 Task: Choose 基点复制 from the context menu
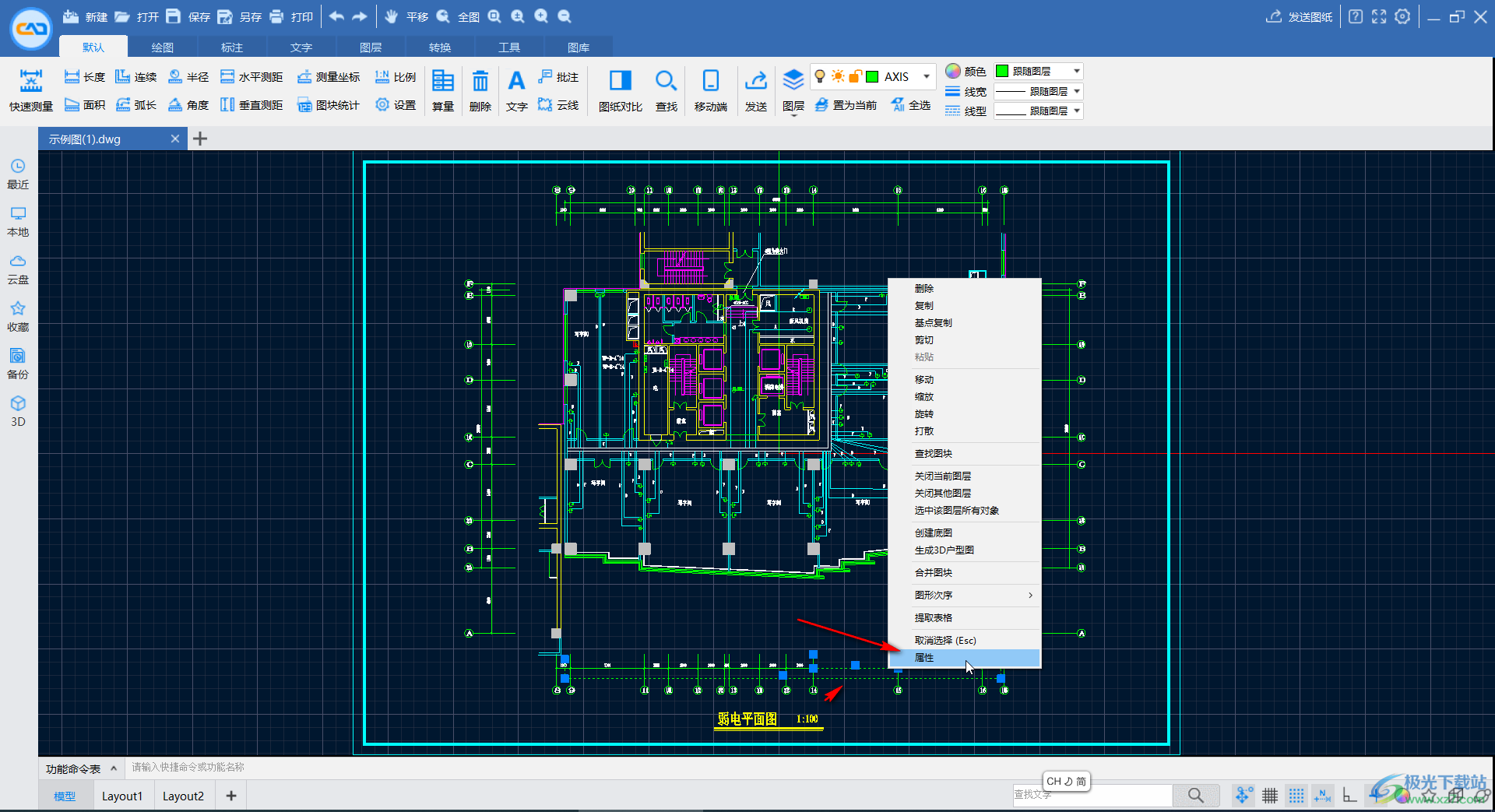click(x=964, y=323)
